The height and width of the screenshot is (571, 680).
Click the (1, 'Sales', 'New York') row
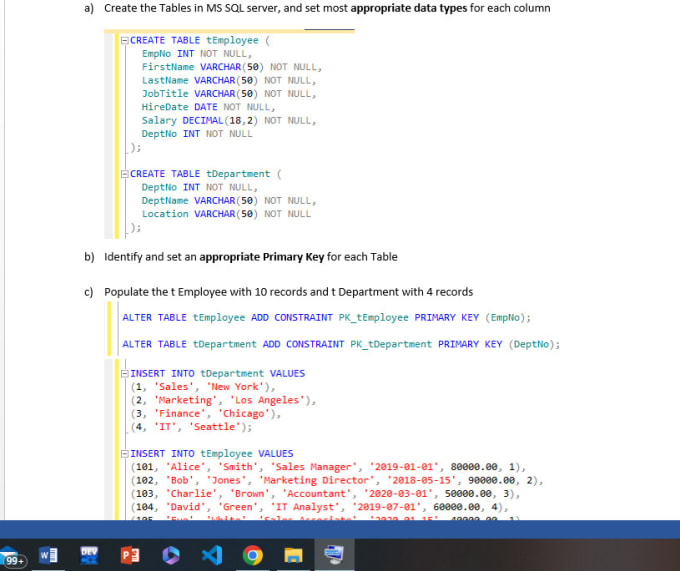pos(203,387)
